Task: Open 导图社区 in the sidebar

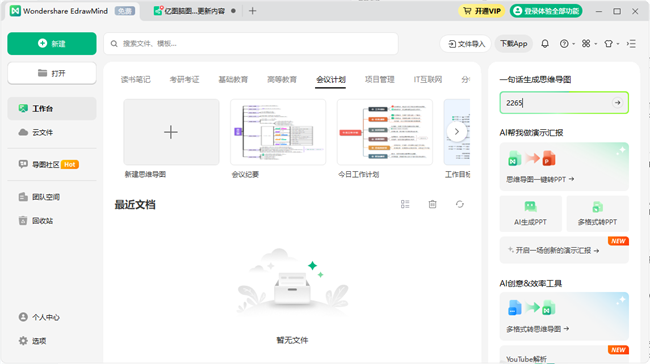Action: pos(52,165)
